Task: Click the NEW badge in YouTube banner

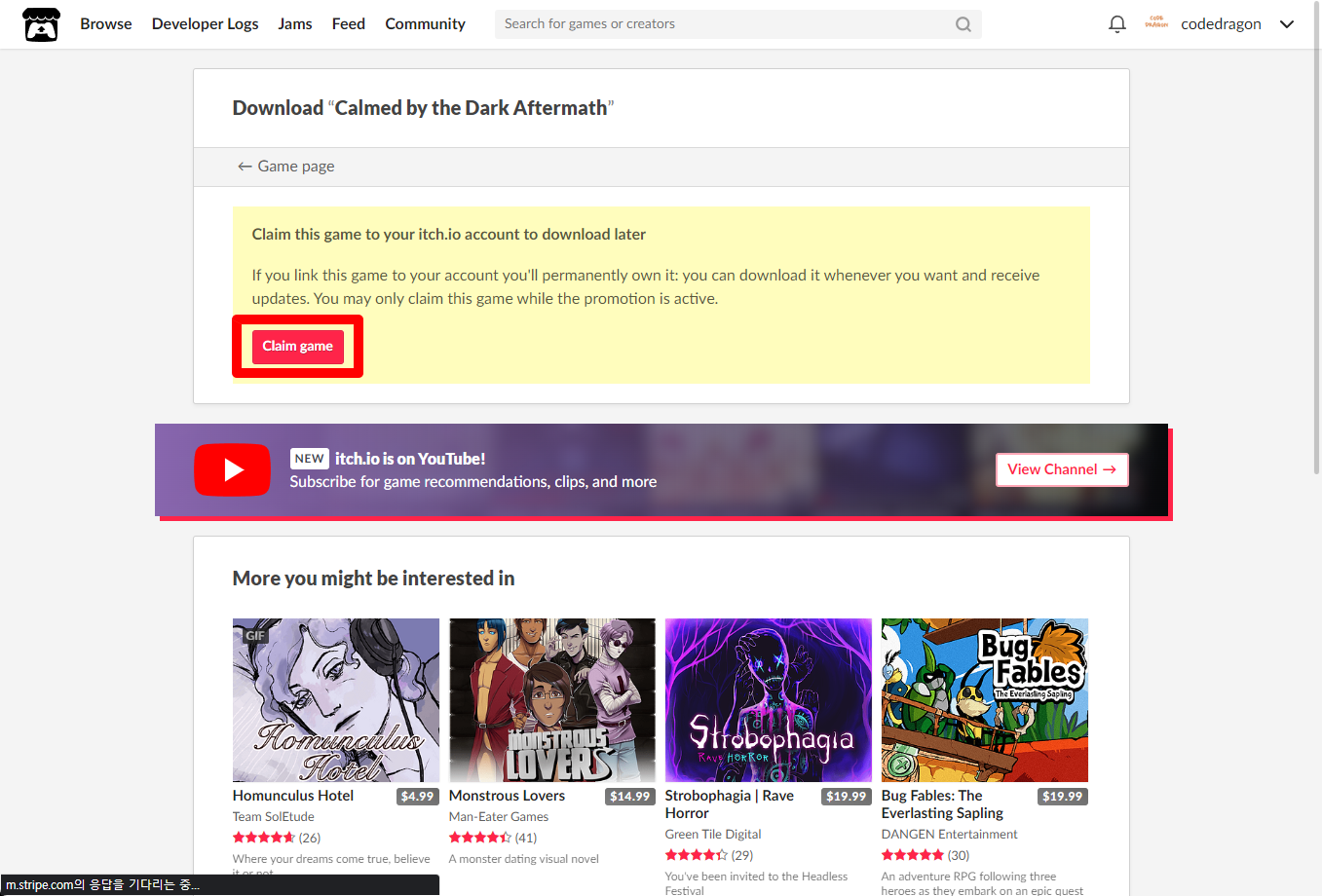Action: [310, 459]
